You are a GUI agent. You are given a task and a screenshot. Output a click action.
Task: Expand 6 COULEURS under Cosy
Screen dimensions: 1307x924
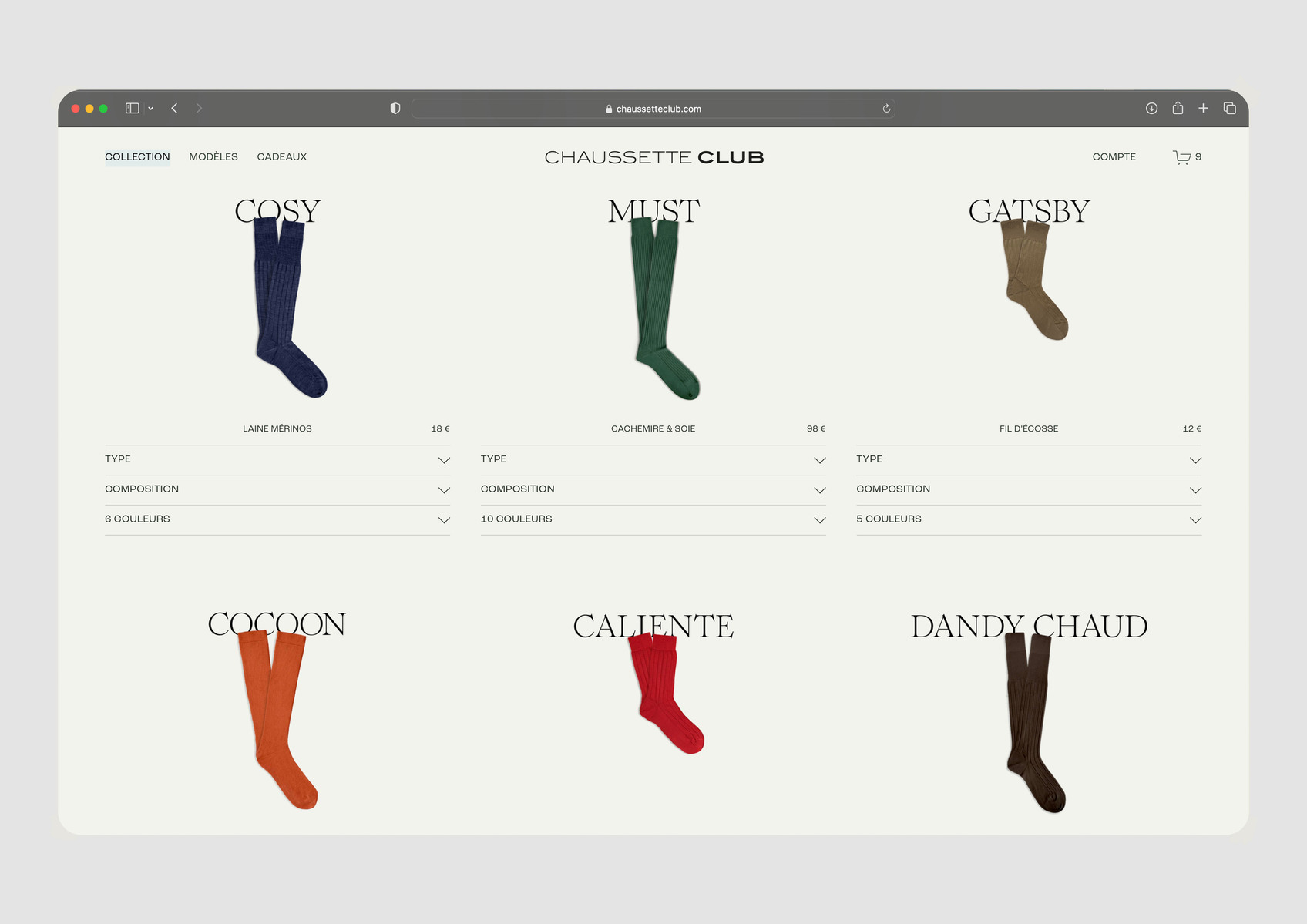(277, 519)
